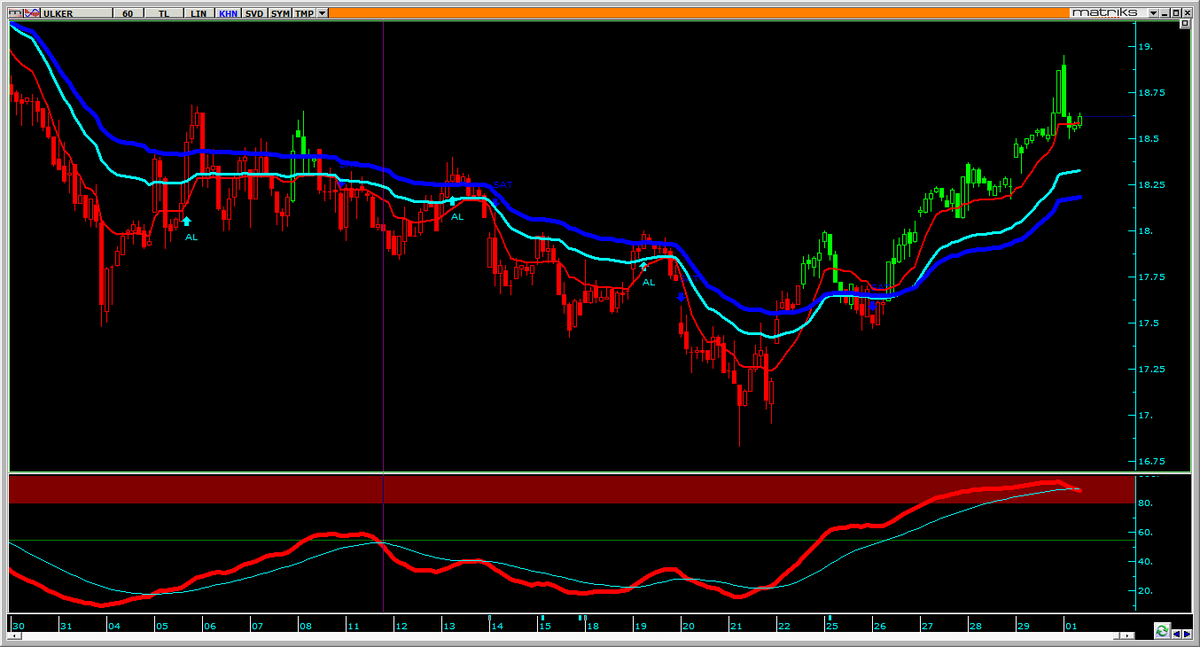Click indicator axis value 60.
The image size is (1200, 647).
coord(1145,532)
